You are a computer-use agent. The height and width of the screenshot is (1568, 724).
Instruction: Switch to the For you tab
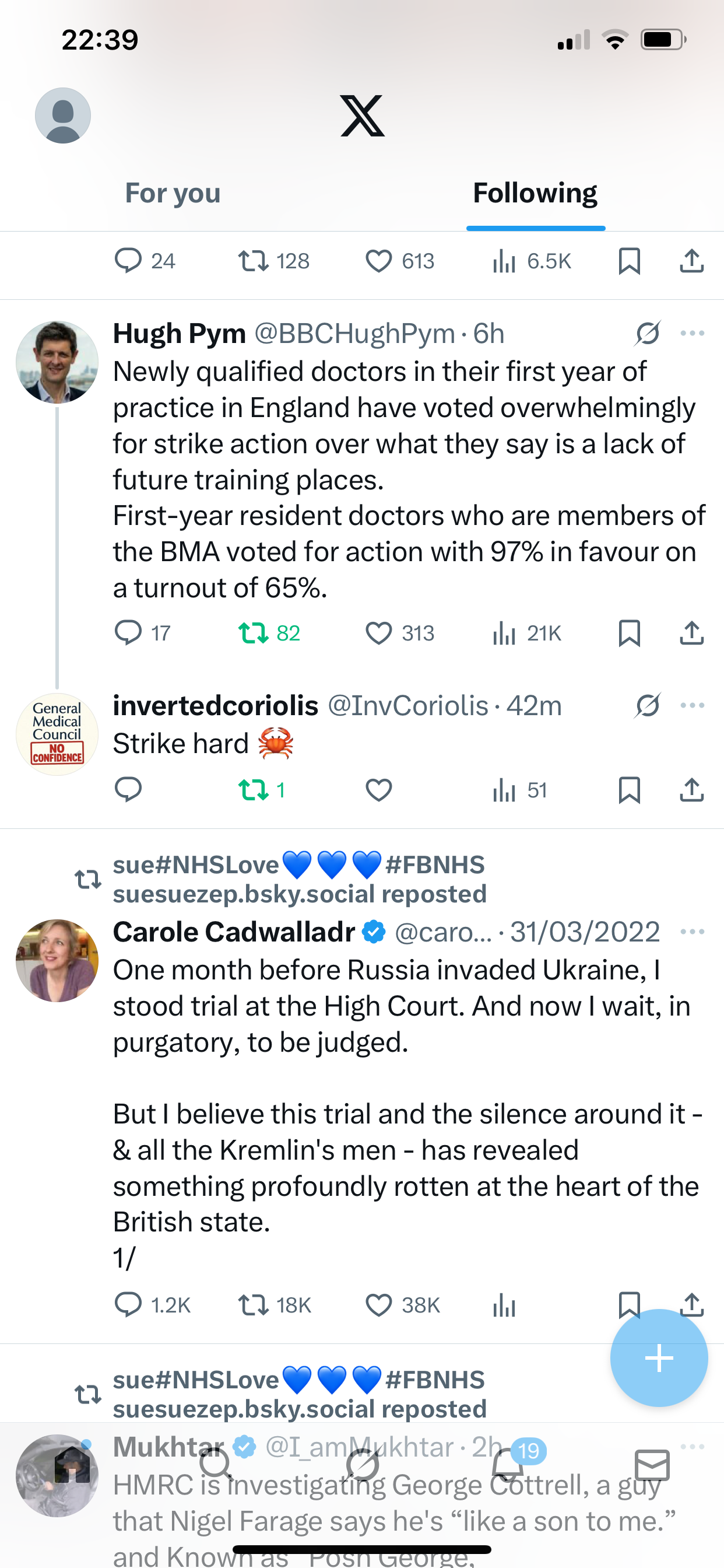coord(173,194)
